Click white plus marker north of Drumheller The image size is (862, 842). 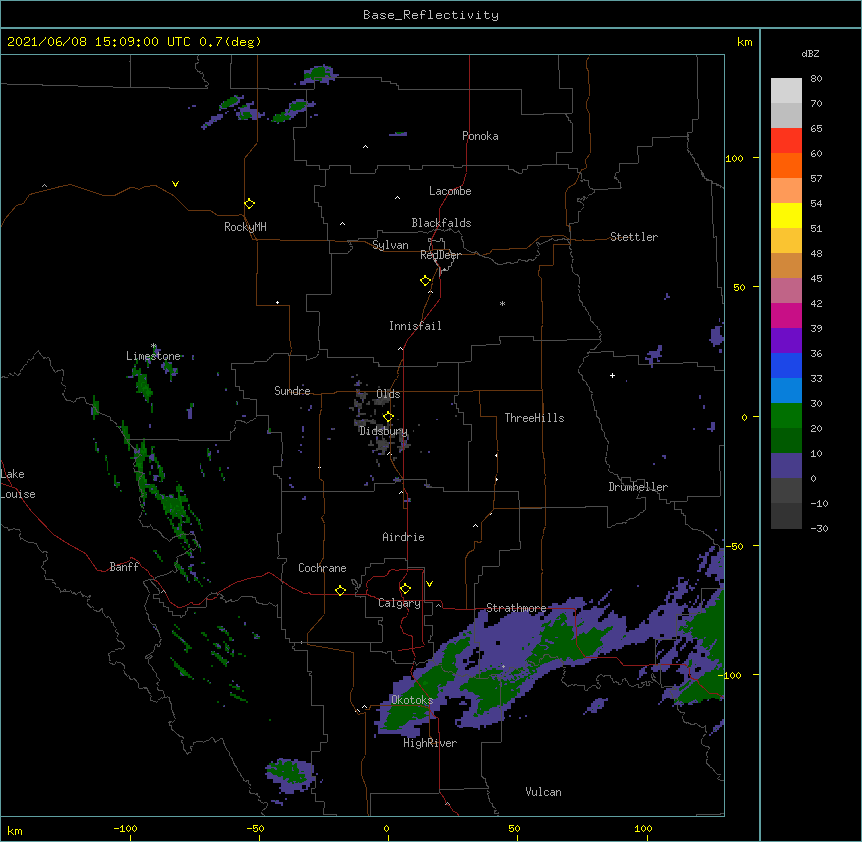[x=612, y=375]
